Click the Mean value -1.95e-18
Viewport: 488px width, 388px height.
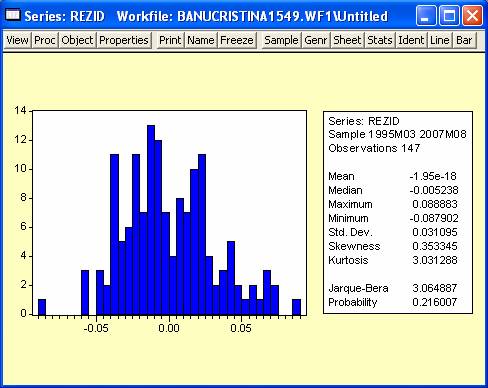point(433,176)
